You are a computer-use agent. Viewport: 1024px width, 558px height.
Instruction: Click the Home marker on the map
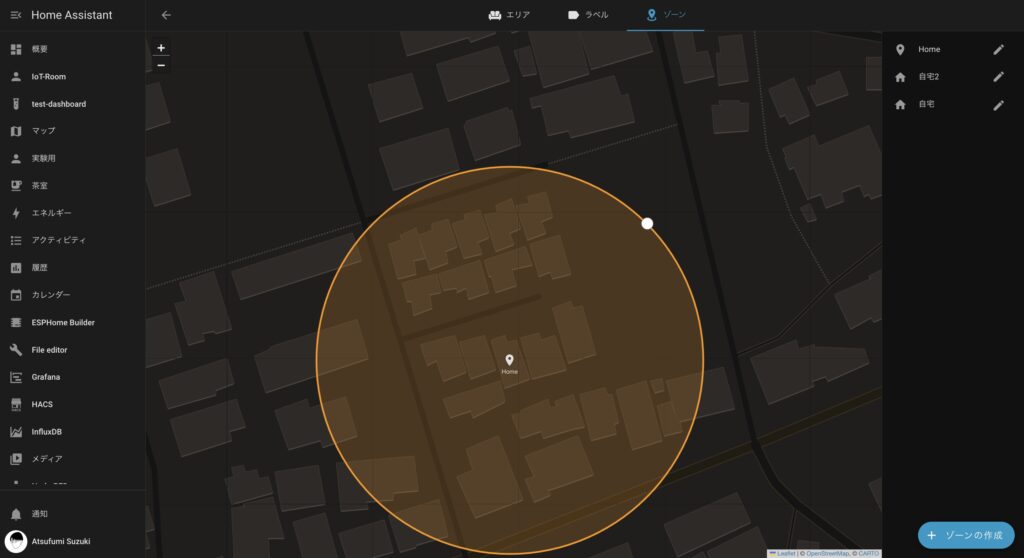click(509, 361)
